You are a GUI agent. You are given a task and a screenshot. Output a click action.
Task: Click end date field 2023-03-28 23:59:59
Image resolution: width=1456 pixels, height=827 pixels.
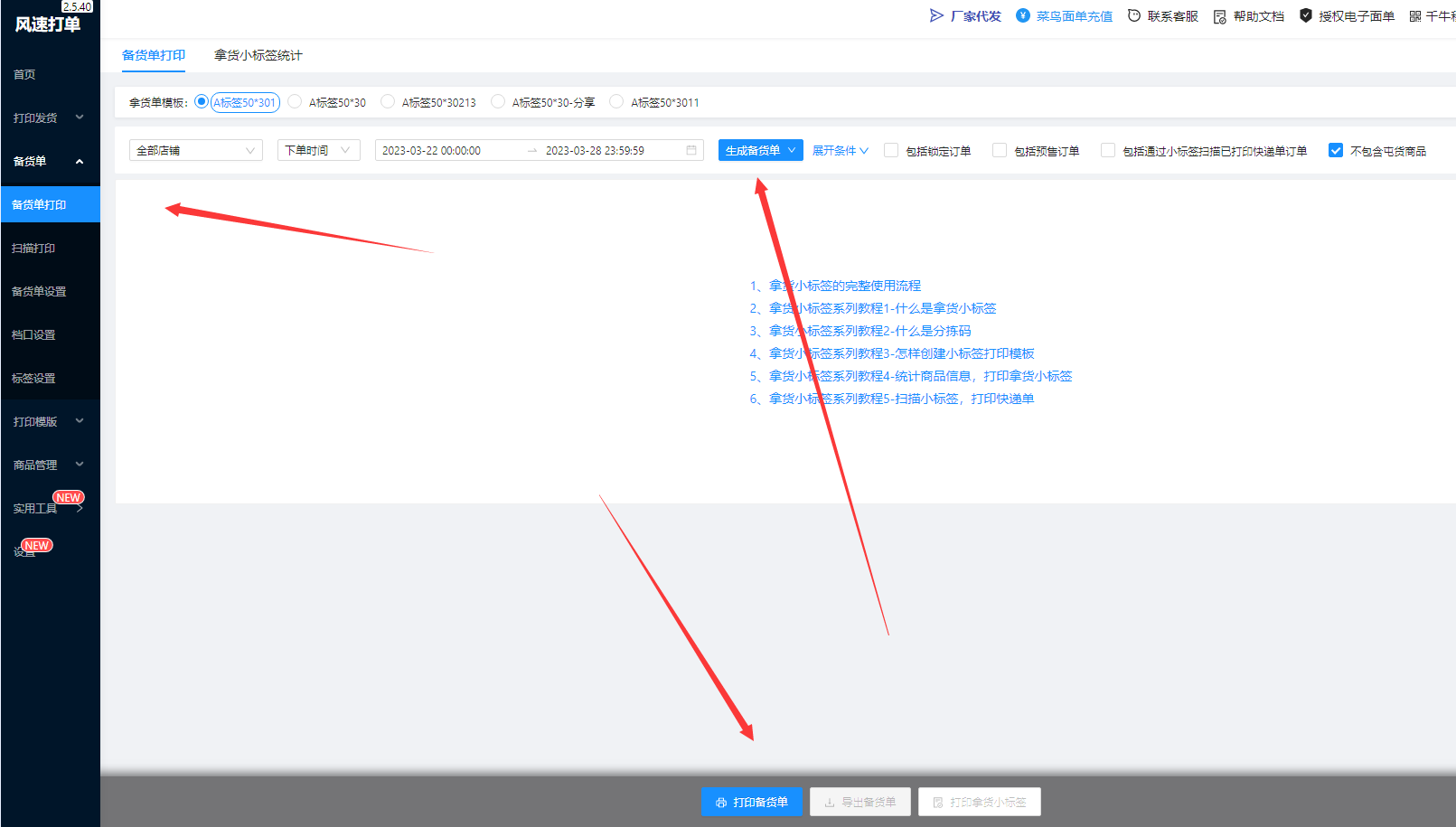tap(595, 151)
